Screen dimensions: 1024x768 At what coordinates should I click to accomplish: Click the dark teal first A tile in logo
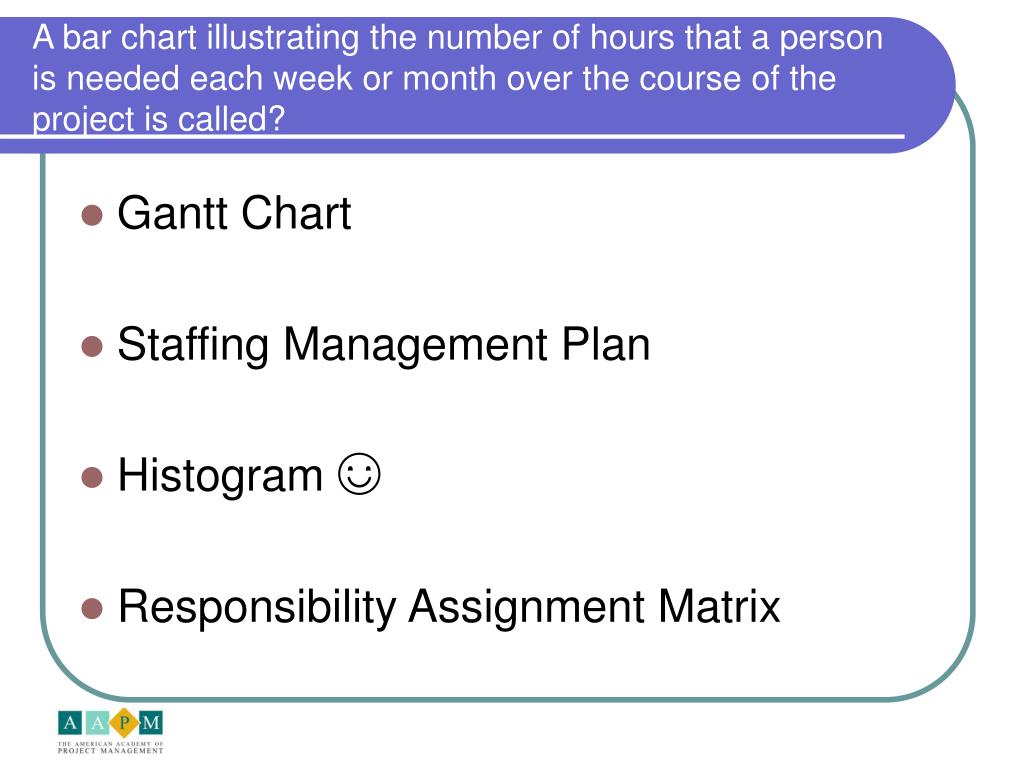(70, 722)
